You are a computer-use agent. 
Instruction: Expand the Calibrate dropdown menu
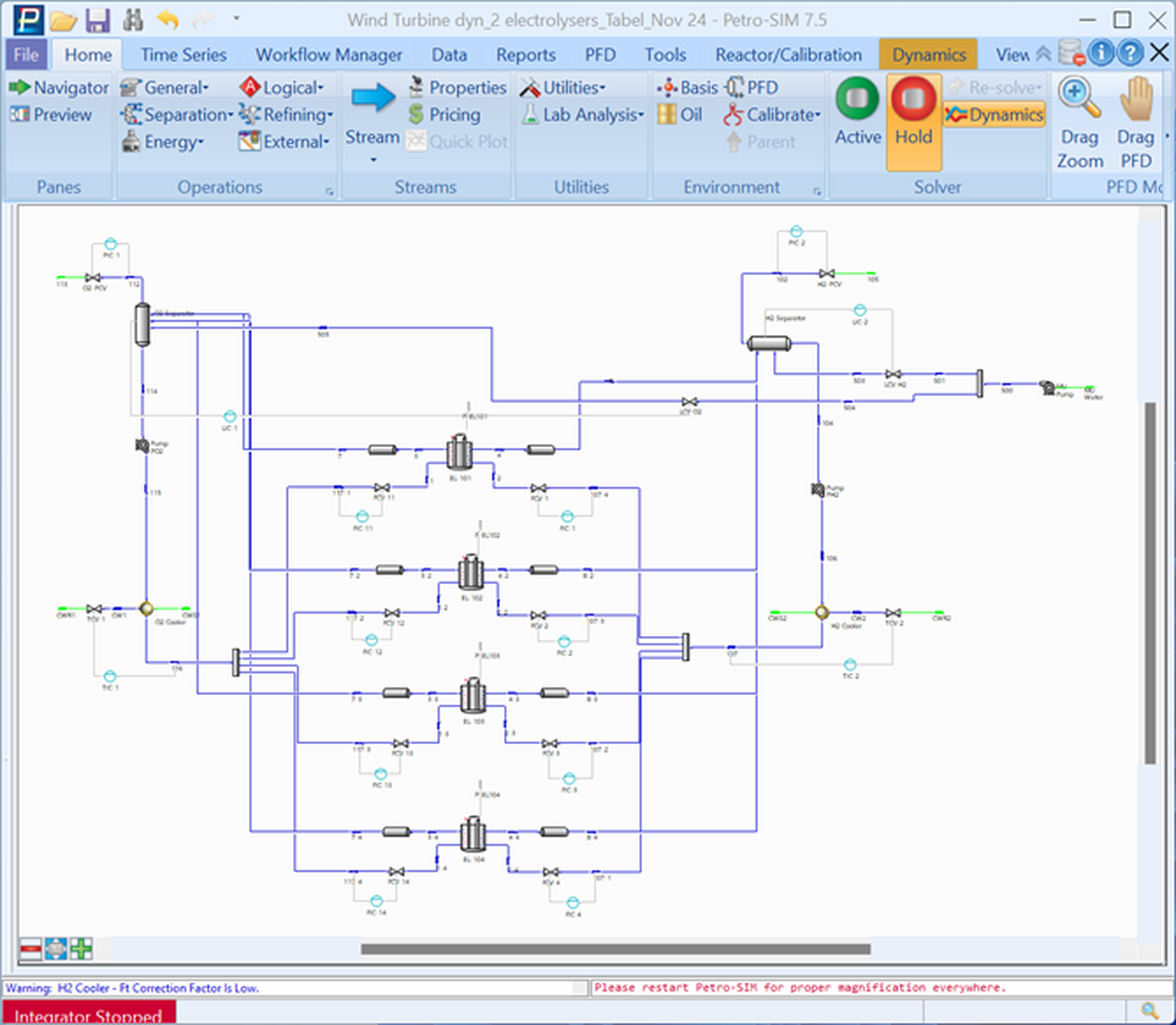tap(772, 114)
